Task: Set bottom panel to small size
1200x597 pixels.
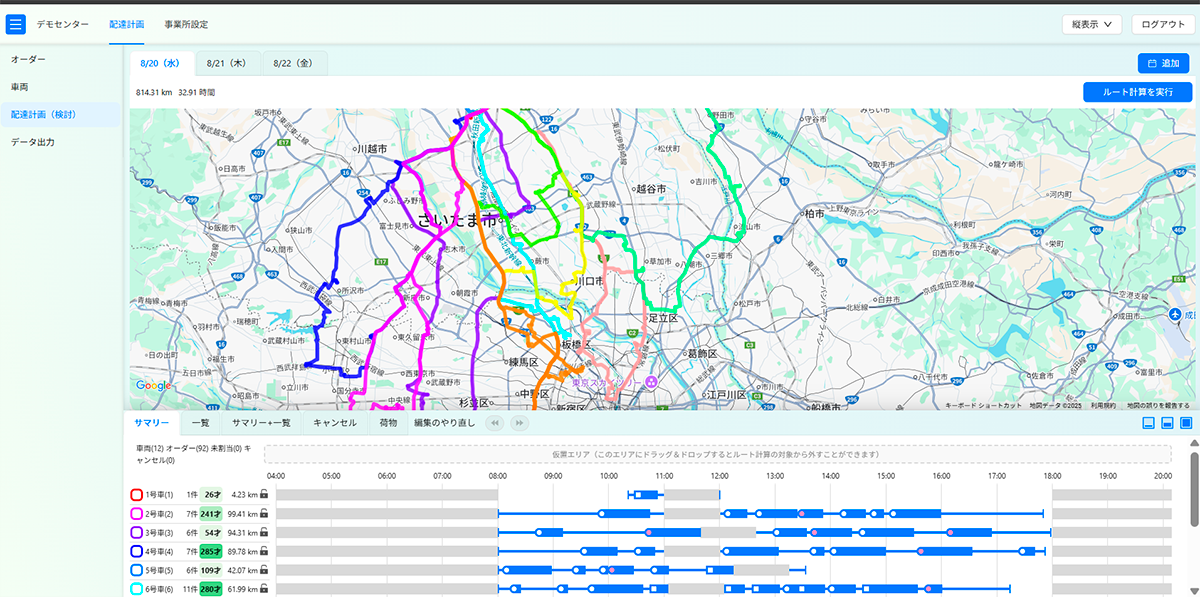Action: [x=1148, y=423]
